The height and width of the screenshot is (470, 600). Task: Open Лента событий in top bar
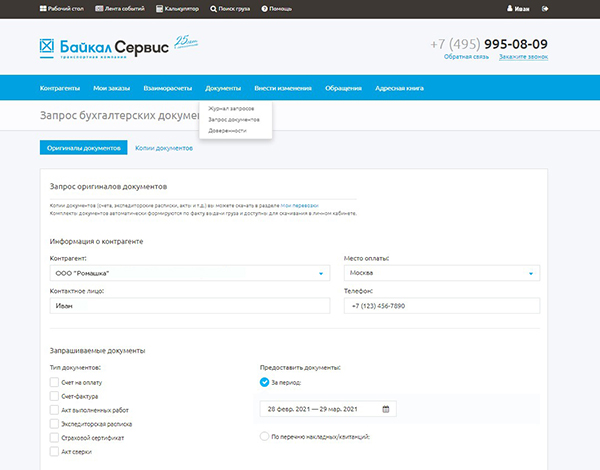[120, 8]
